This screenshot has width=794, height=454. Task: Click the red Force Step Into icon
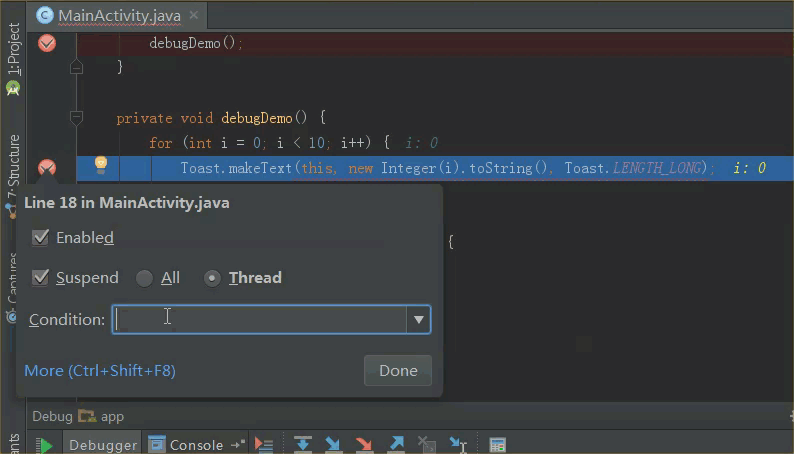(364, 444)
